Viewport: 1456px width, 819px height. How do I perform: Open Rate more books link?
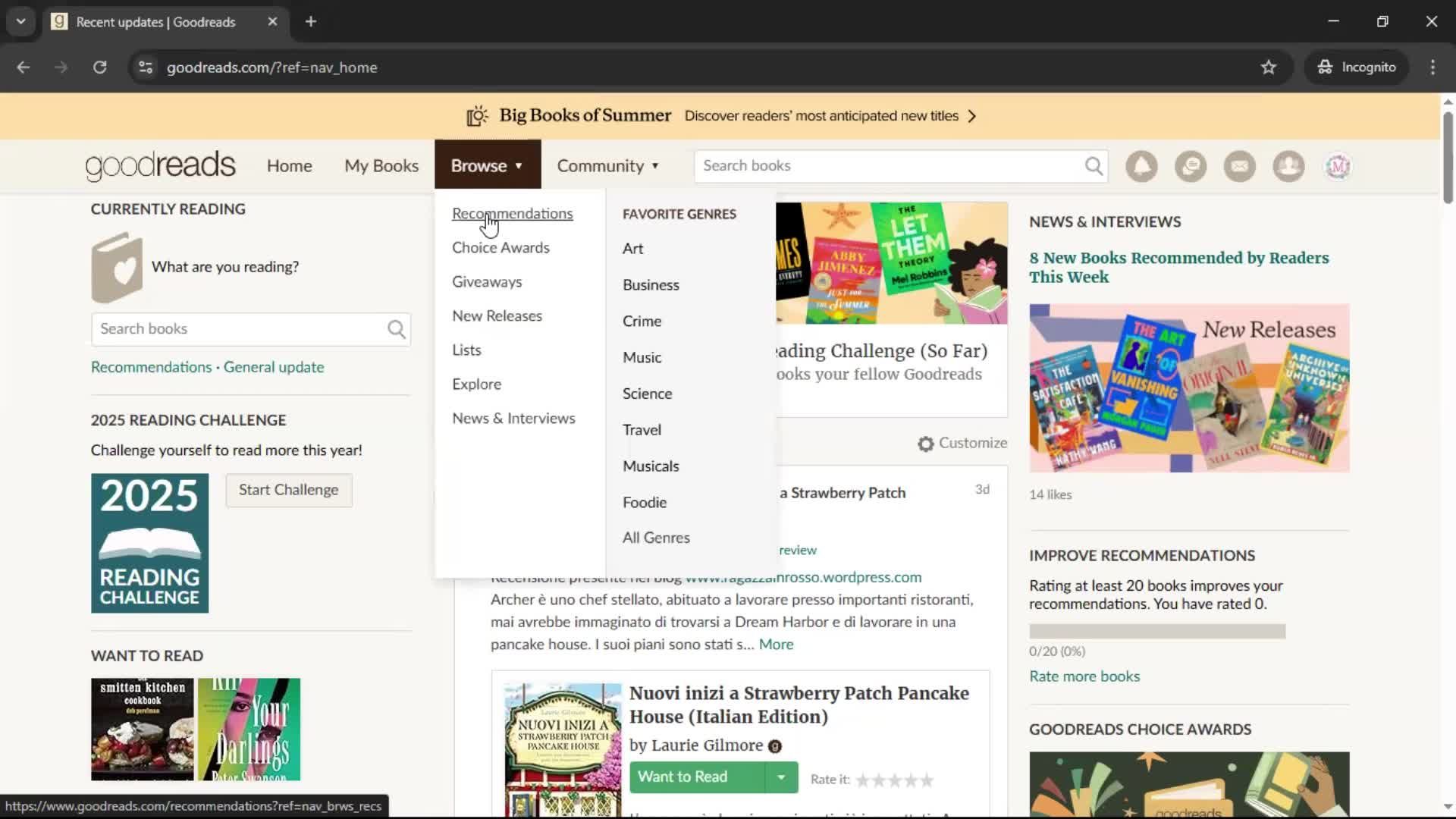[x=1084, y=676]
